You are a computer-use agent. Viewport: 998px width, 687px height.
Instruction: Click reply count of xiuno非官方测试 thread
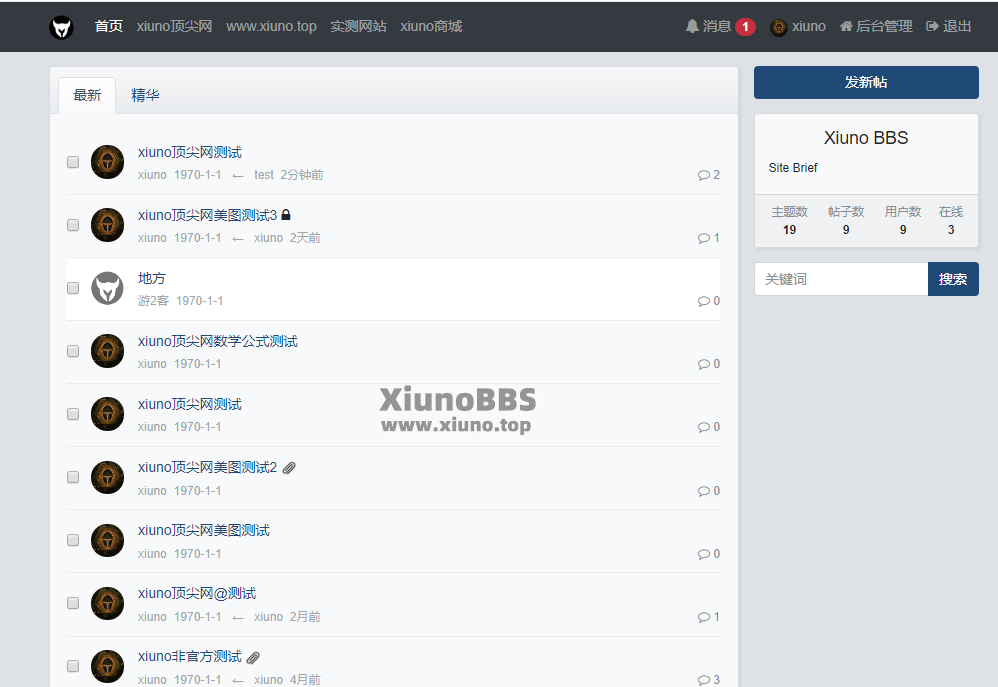pyautogui.click(x=708, y=680)
